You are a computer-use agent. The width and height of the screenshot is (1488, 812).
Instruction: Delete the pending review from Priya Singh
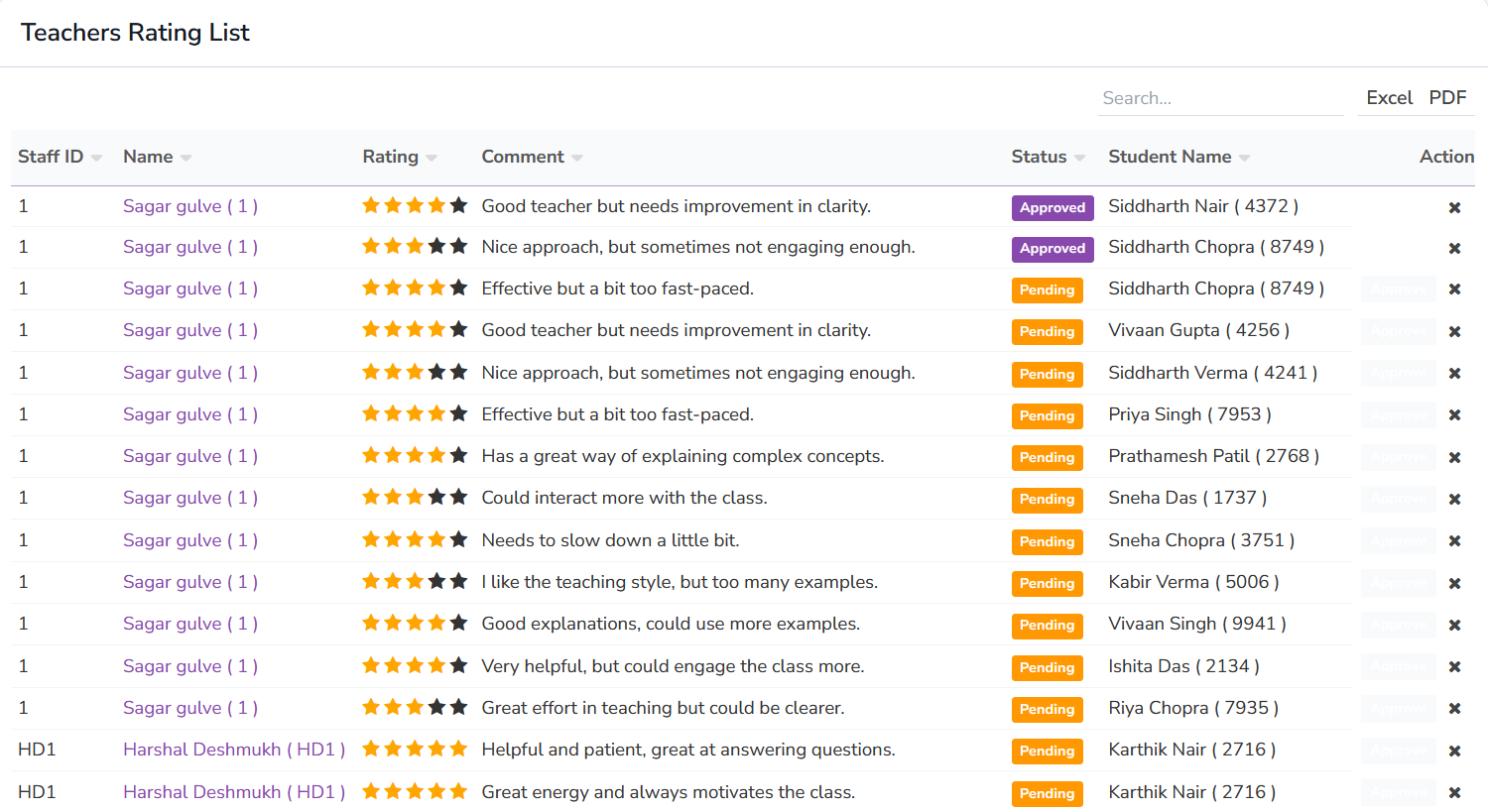(1454, 414)
